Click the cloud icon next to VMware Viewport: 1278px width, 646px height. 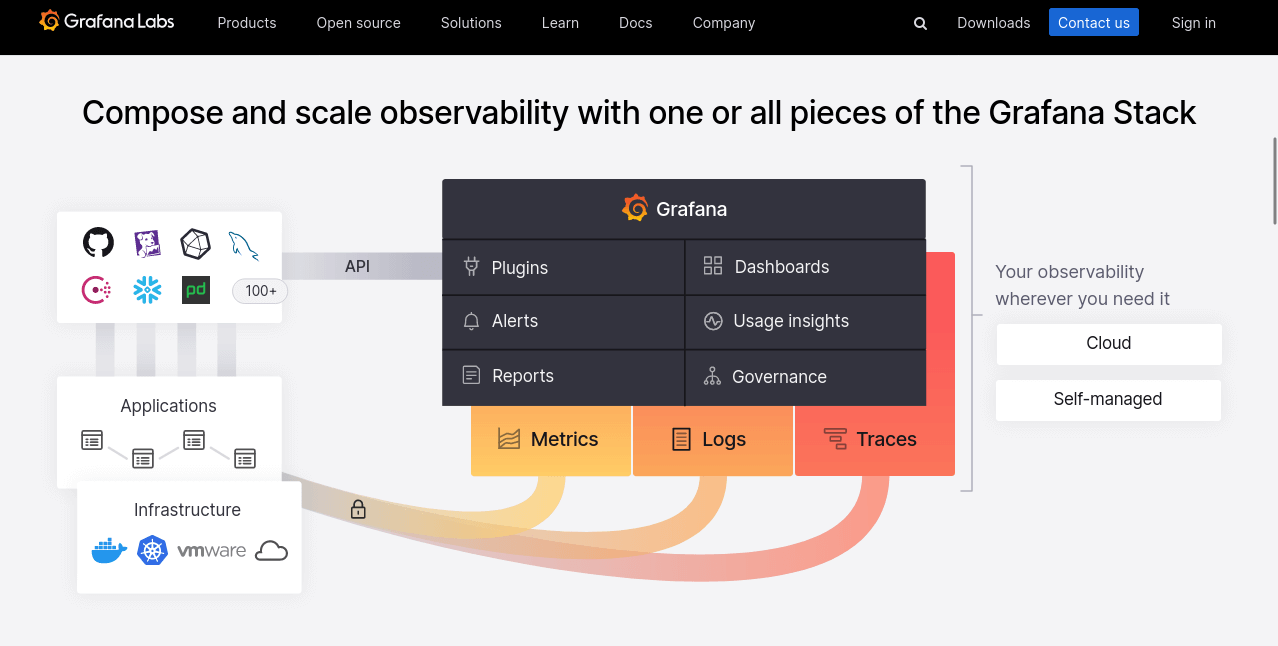point(271,550)
